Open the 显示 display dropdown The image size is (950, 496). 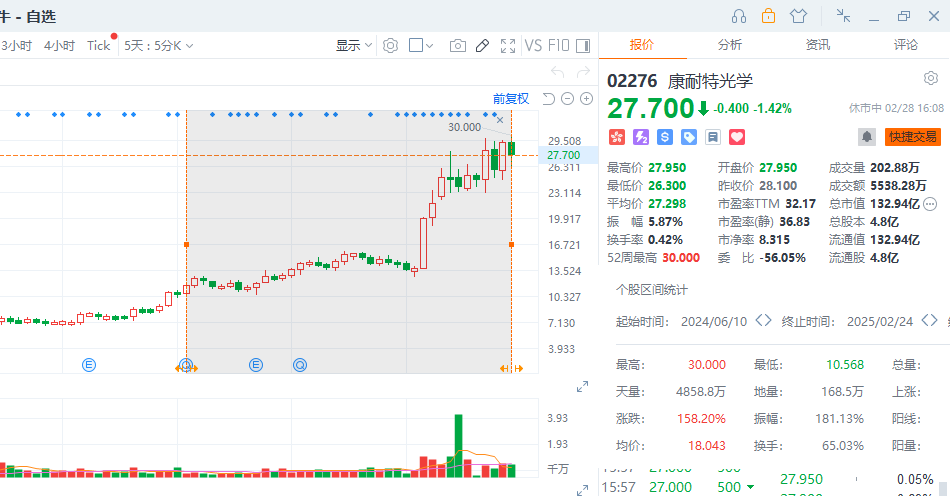354,45
